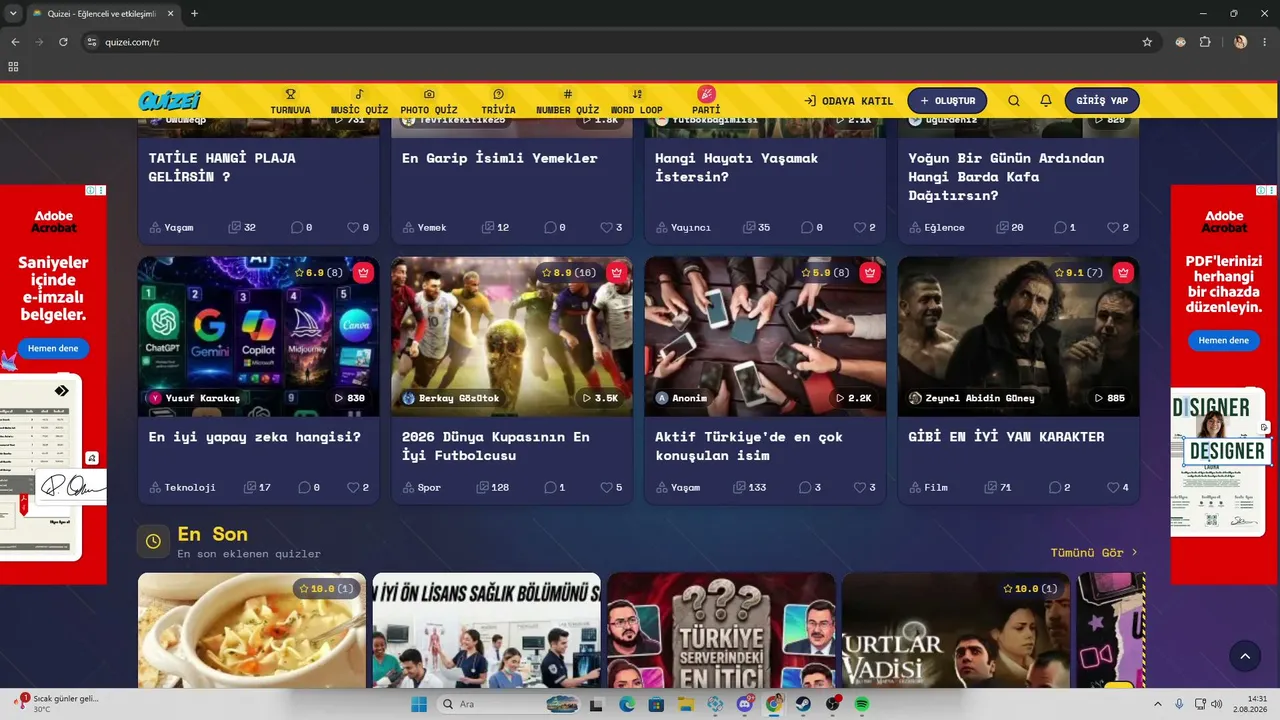Open the Chrome tab search dropdown
The height and width of the screenshot is (720, 1280).
pyautogui.click(x=13, y=13)
